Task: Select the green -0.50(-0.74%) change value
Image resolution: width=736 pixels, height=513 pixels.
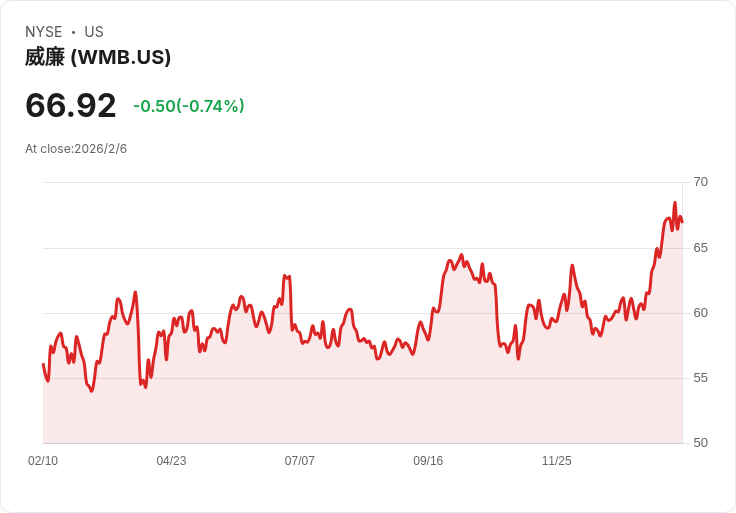Action: tap(188, 106)
